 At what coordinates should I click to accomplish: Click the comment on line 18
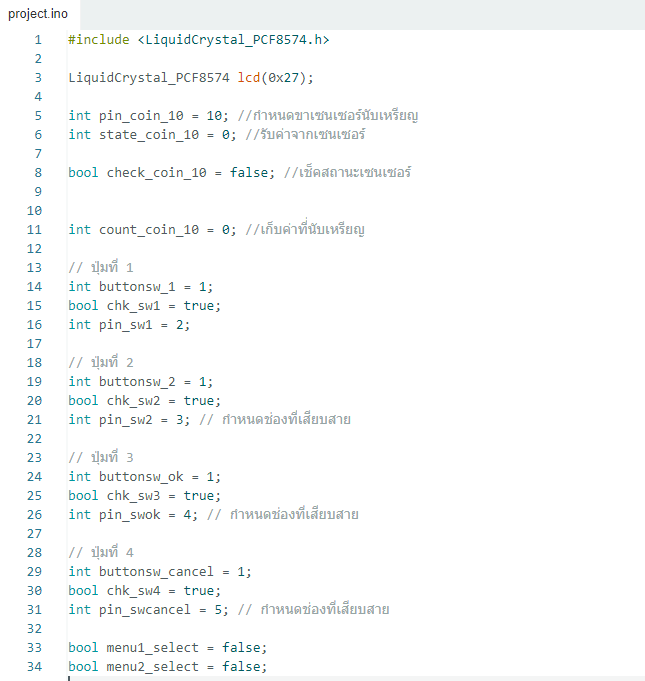click(101, 362)
